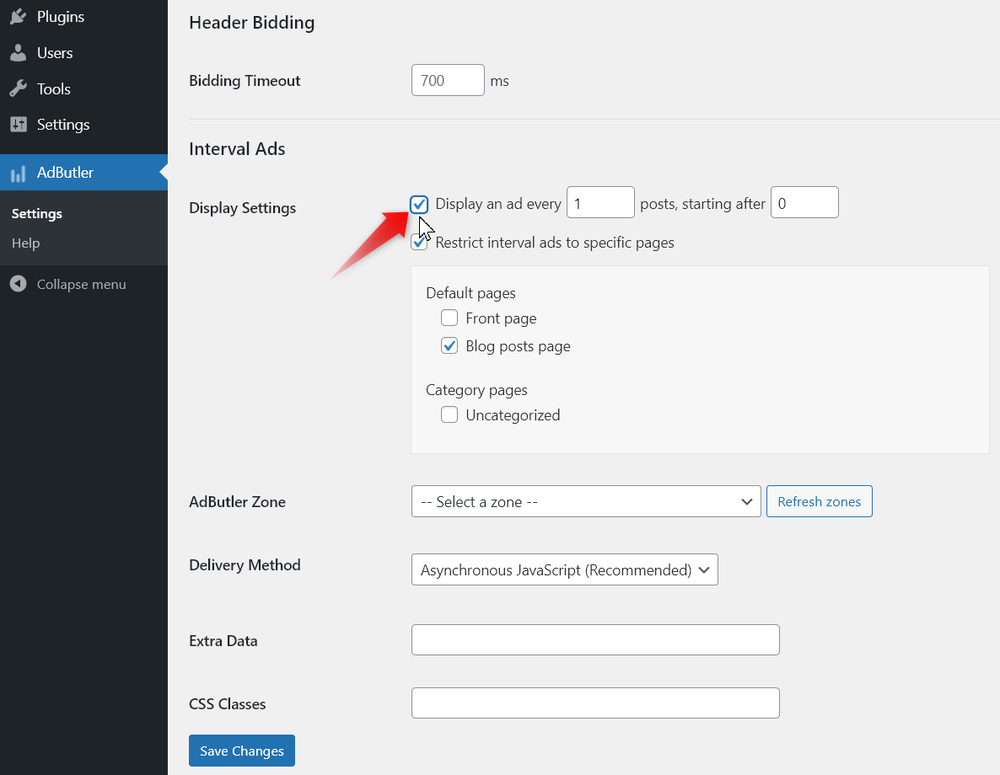Image resolution: width=1000 pixels, height=775 pixels.
Task: Focus the starting after number field
Action: tap(804, 202)
